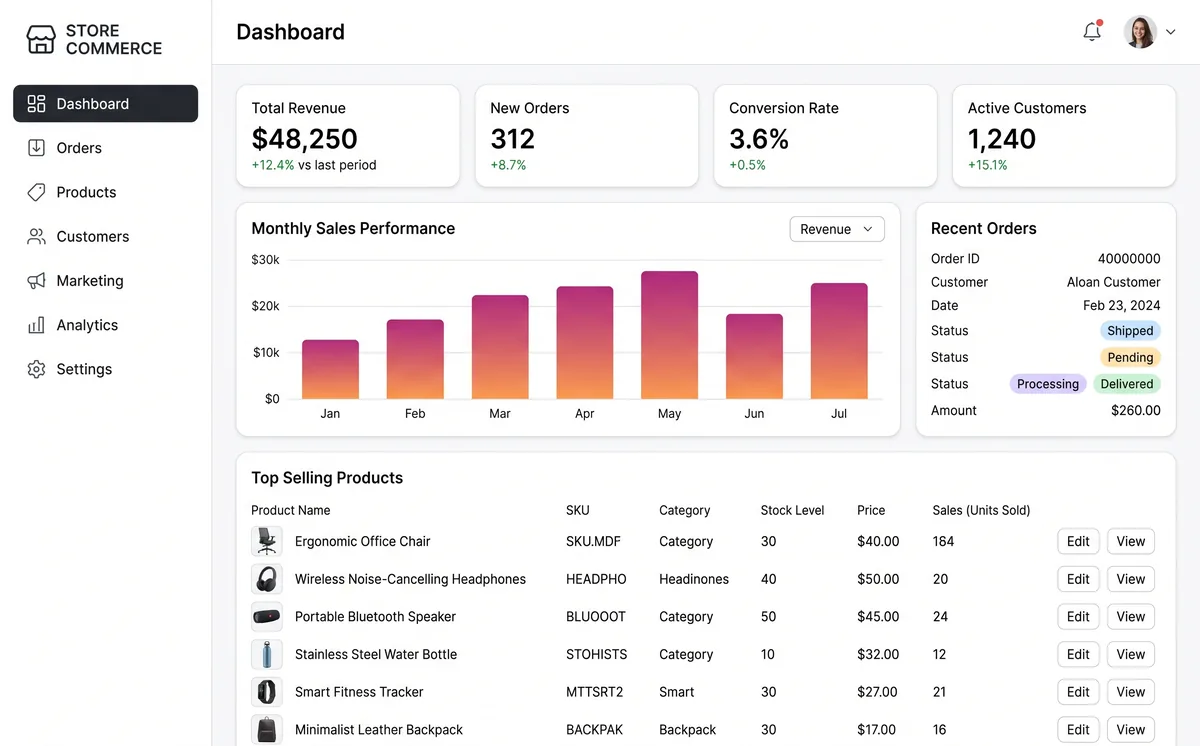Image resolution: width=1200 pixels, height=746 pixels.
Task: Click the Jan bar in sales chart
Action: pyautogui.click(x=330, y=370)
